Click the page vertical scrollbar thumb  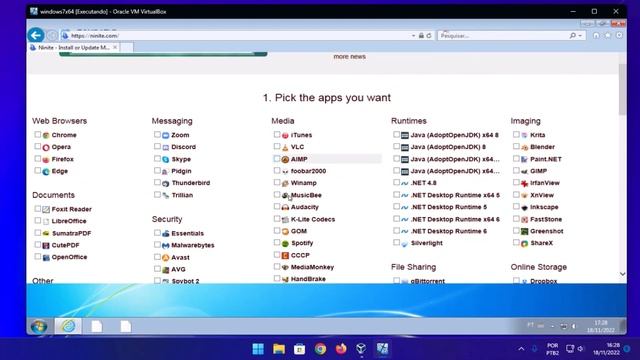[622, 89]
